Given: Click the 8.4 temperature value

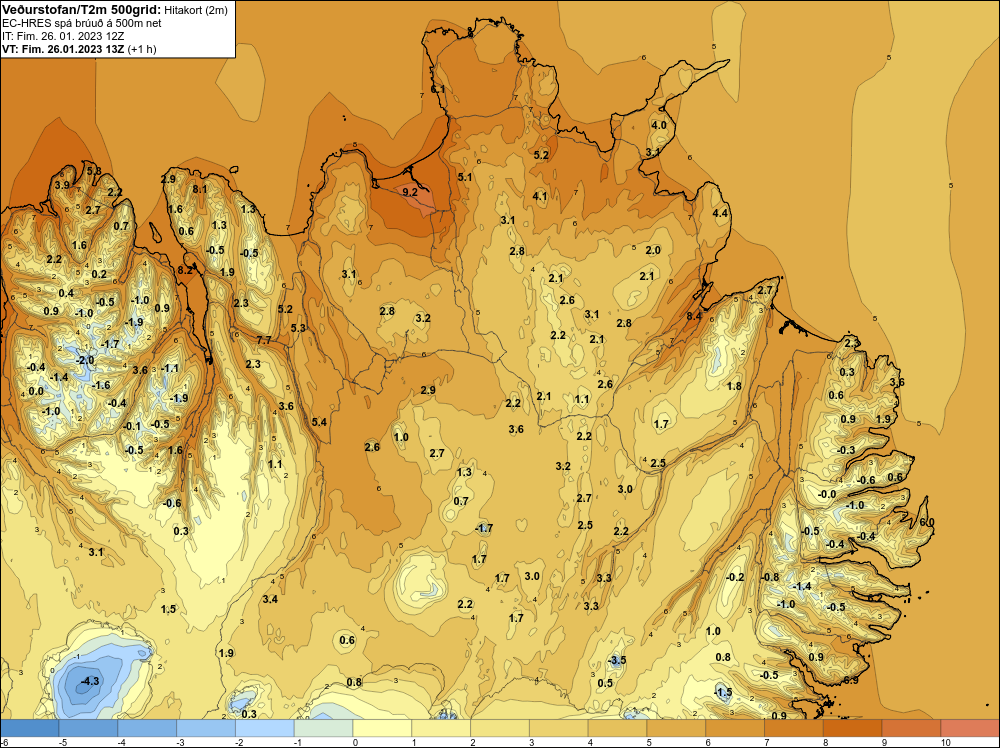Looking at the screenshot, I should click(x=694, y=316).
